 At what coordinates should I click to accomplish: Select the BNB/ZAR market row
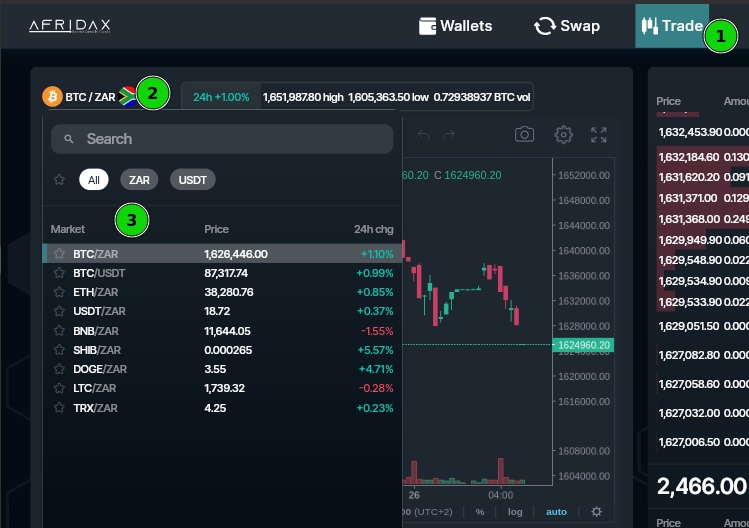(222, 331)
